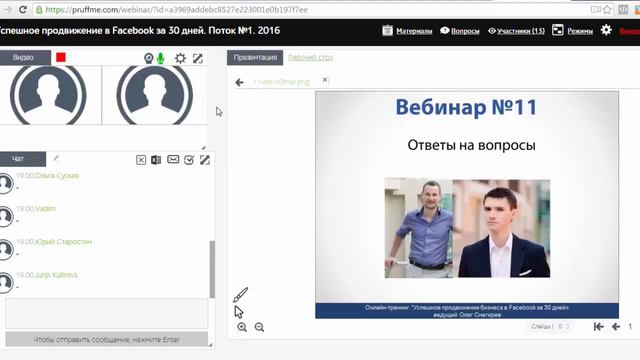This screenshot has height=360, width=640.
Task: Expand the video panel to fullscreen
Action: point(198,58)
